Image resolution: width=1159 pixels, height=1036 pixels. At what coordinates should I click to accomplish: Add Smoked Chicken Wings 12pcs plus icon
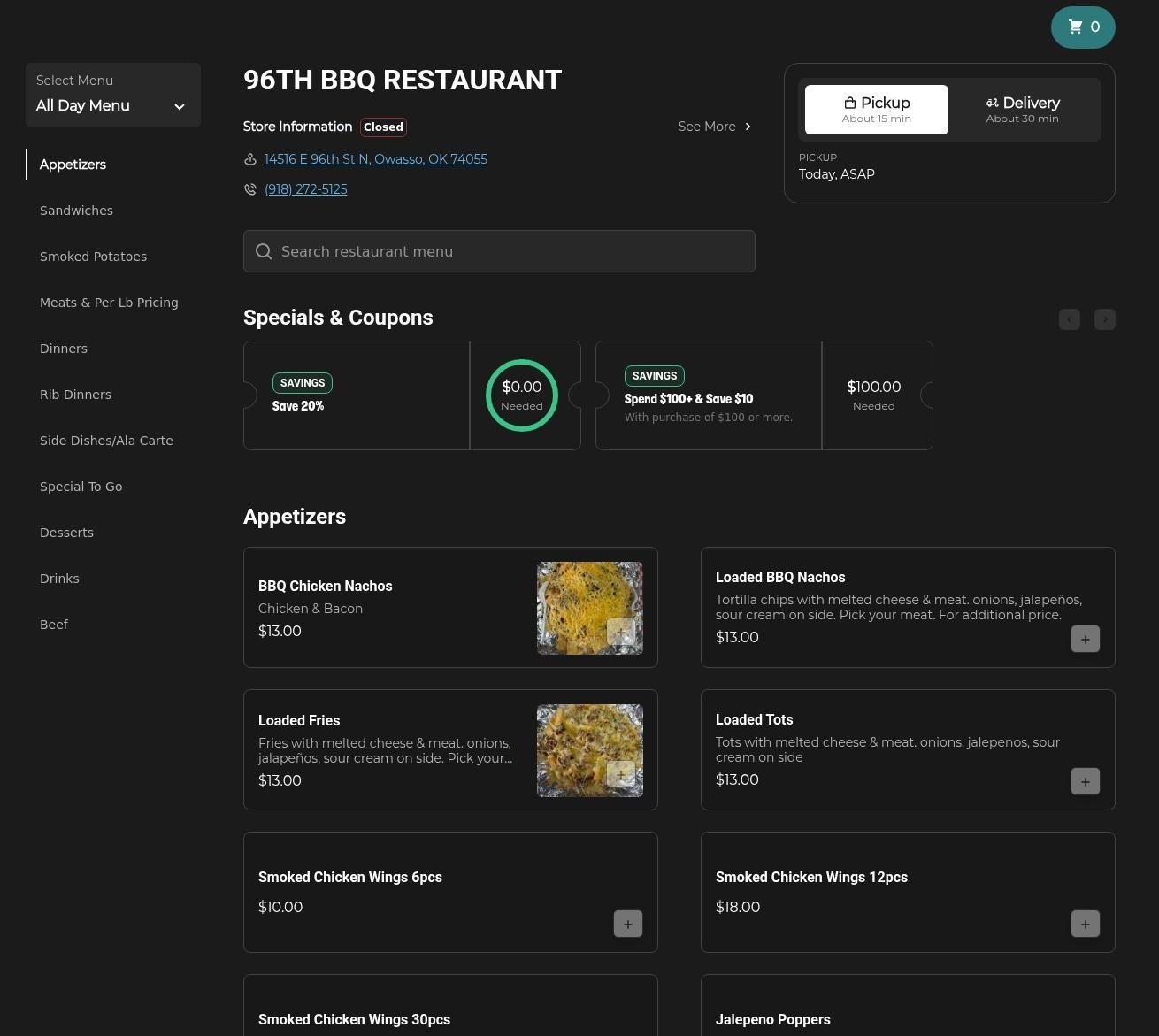click(1085, 924)
